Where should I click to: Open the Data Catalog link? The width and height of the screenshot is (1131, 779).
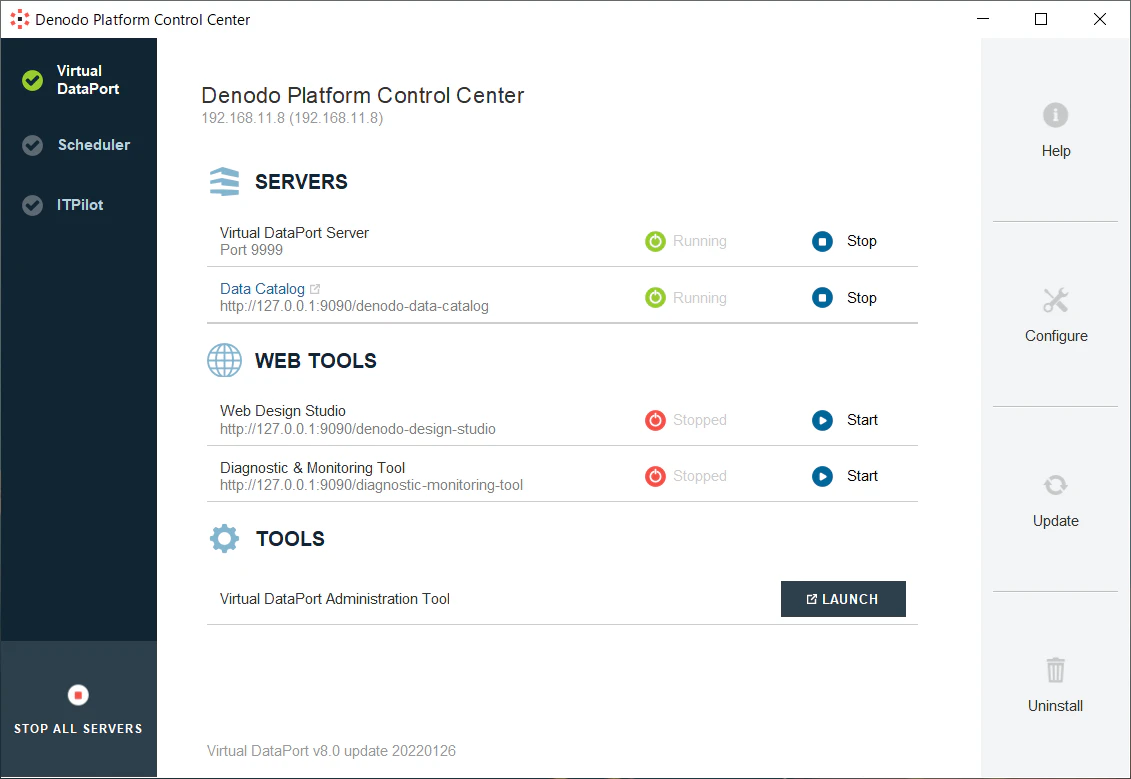pos(263,289)
